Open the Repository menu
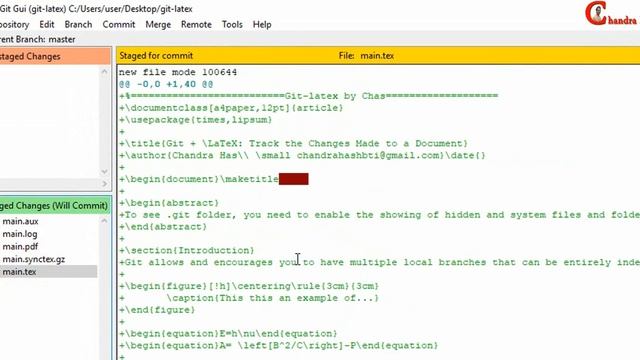The height and width of the screenshot is (360, 640). point(14,24)
